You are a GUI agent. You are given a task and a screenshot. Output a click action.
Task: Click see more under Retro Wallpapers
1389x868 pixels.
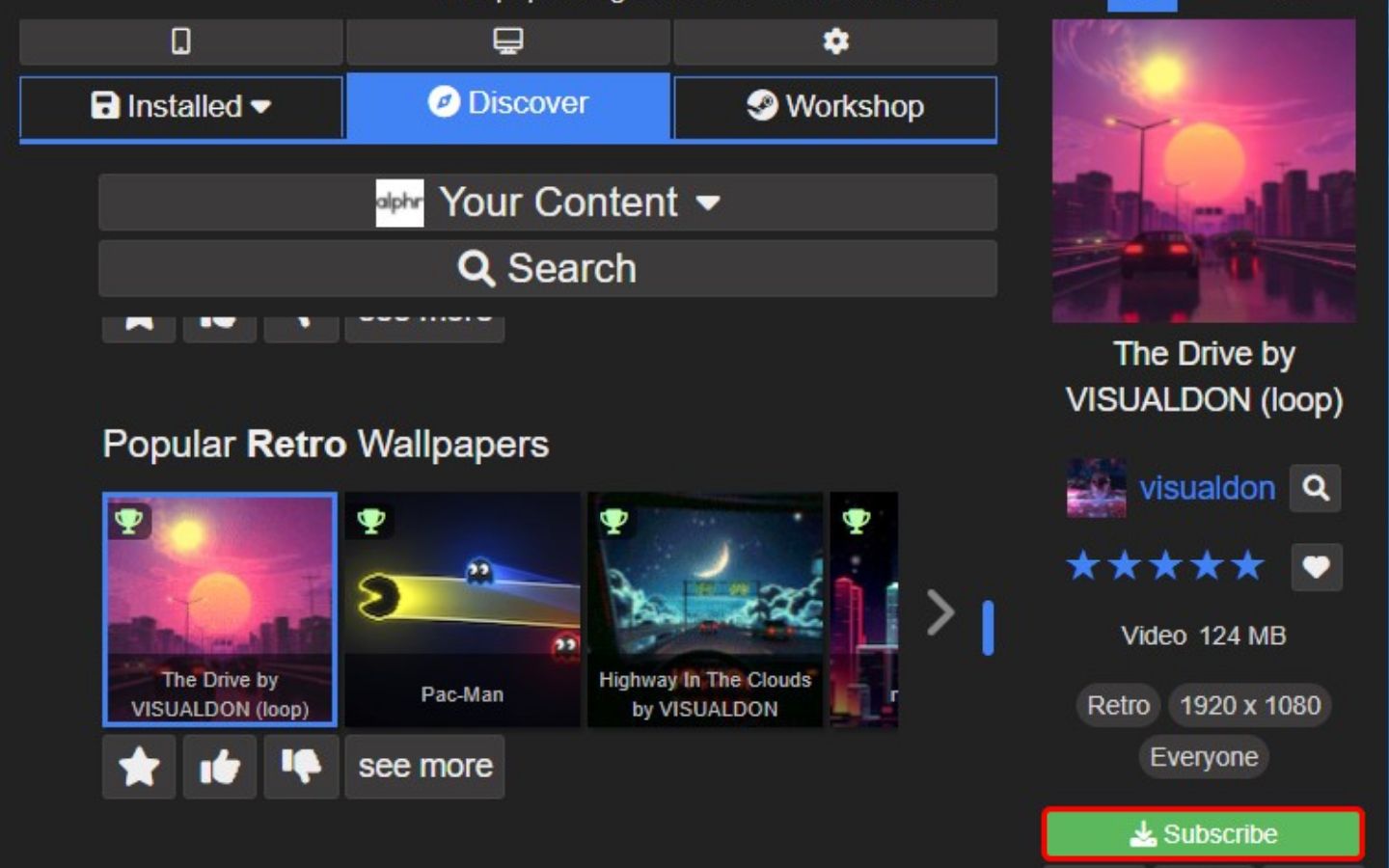(x=425, y=767)
